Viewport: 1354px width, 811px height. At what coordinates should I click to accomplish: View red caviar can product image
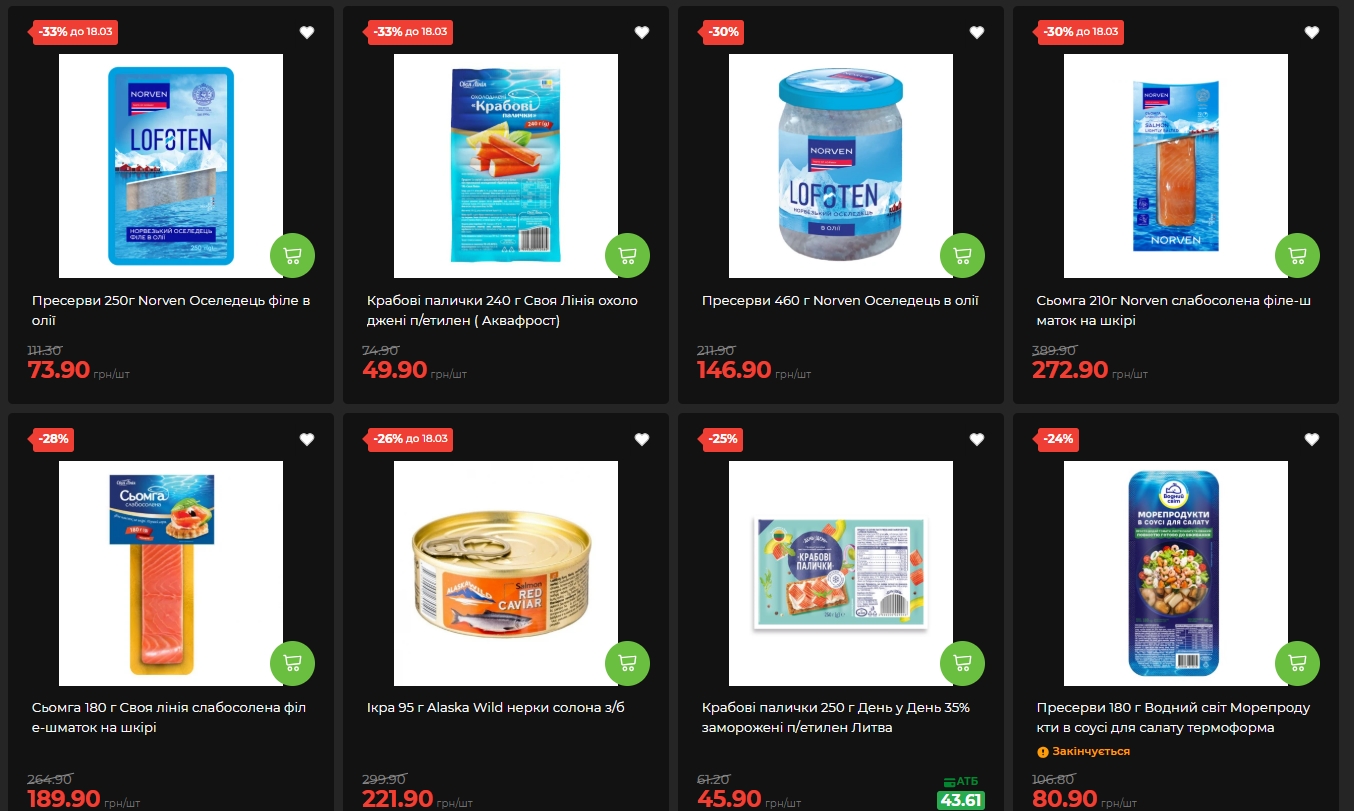coord(506,573)
